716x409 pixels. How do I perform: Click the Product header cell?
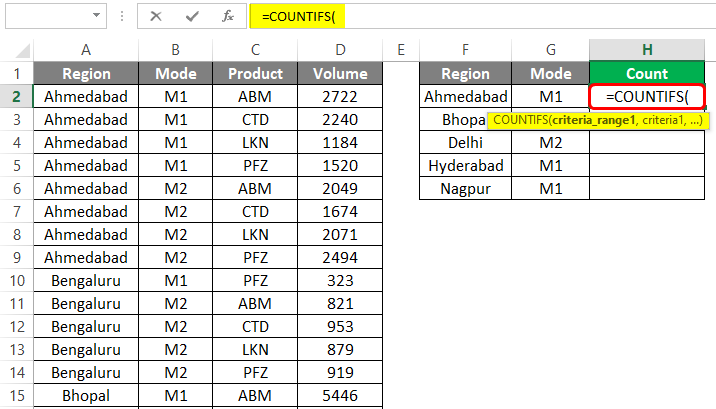point(255,73)
